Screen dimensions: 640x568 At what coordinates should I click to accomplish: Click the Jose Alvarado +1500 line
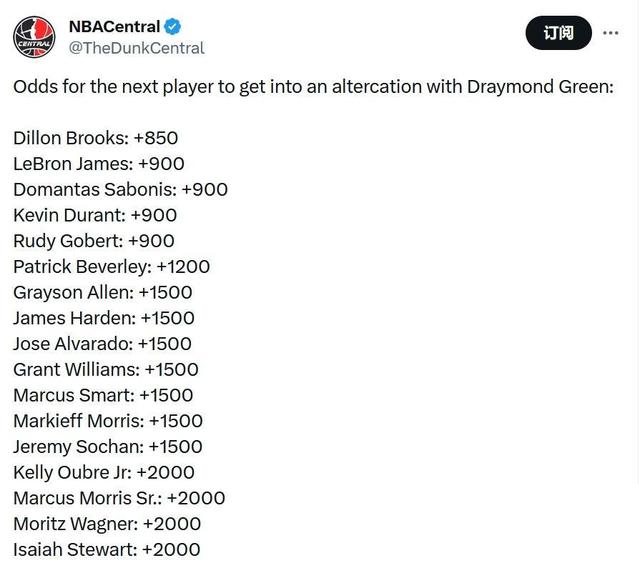102,343
